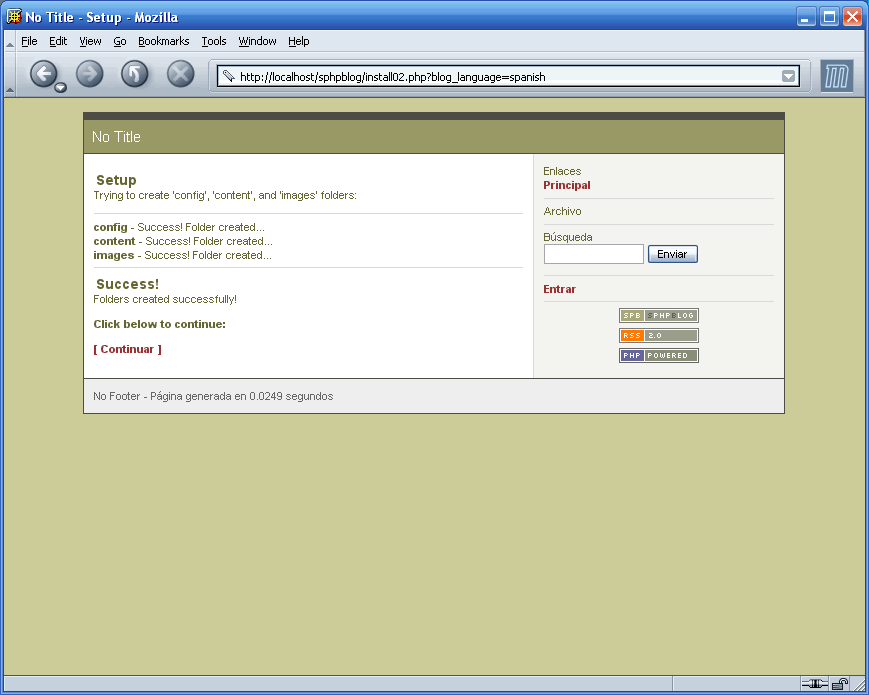Click the Entrar login link

[x=558, y=289]
